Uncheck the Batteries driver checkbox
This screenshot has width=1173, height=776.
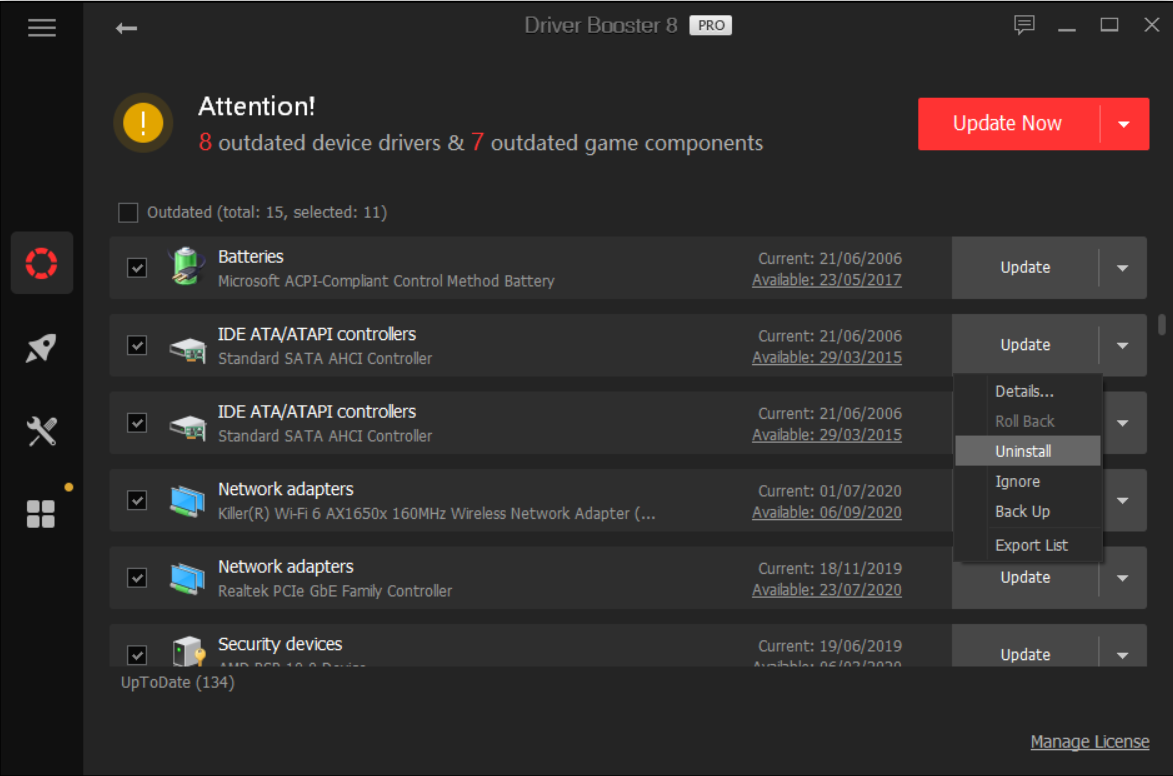[x=137, y=268]
